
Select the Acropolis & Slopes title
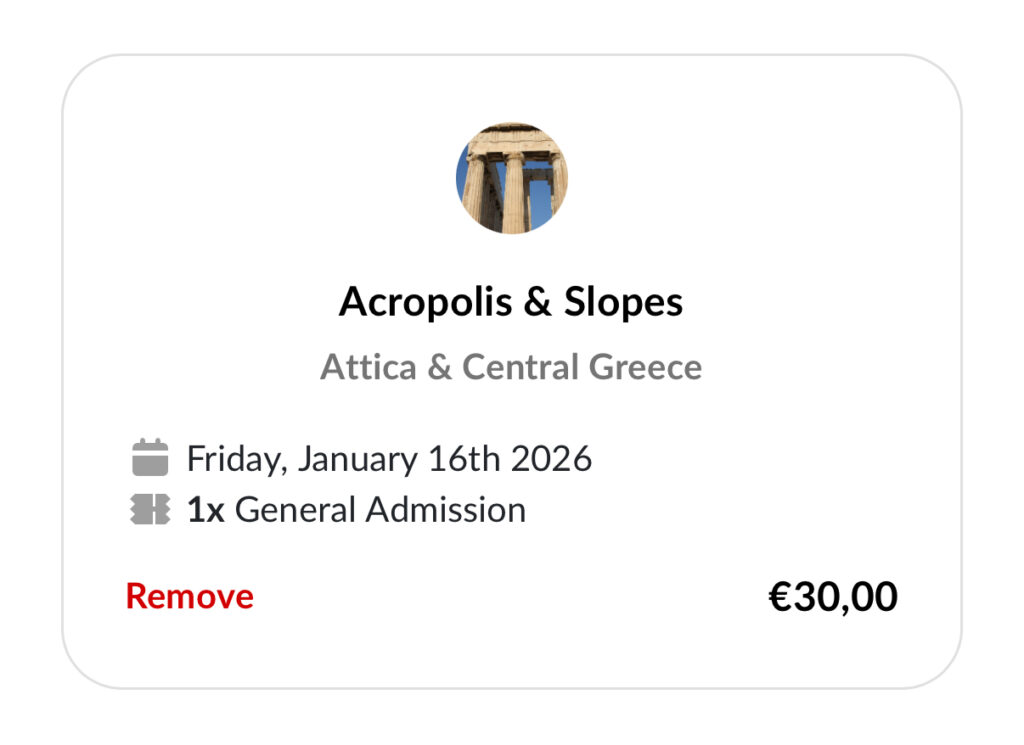511,302
